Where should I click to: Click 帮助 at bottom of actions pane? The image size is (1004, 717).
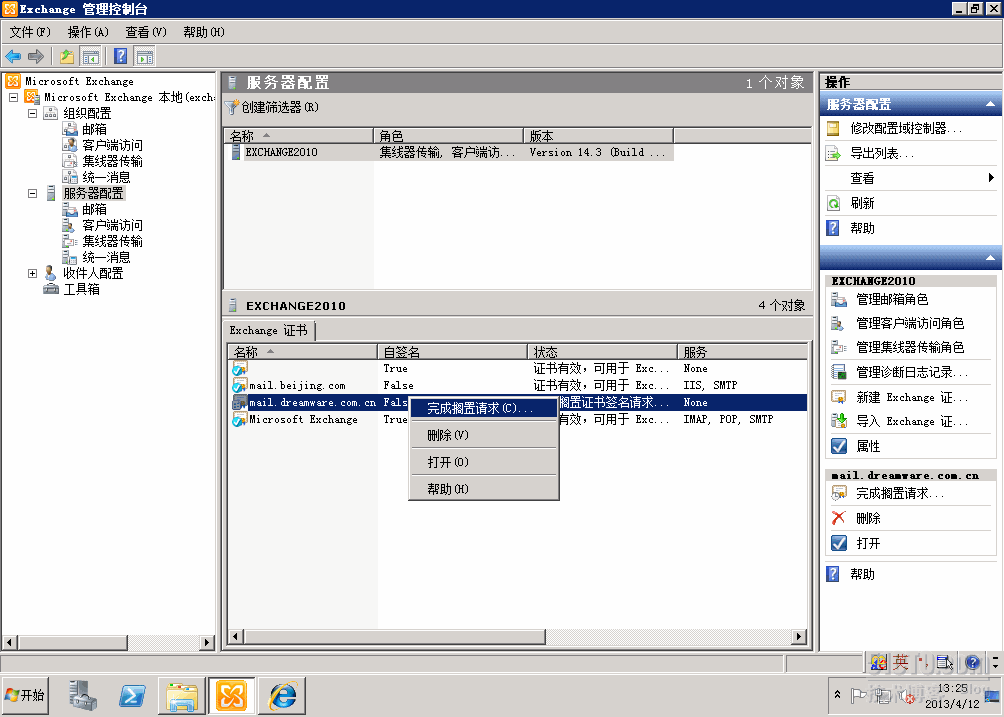point(862,574)
